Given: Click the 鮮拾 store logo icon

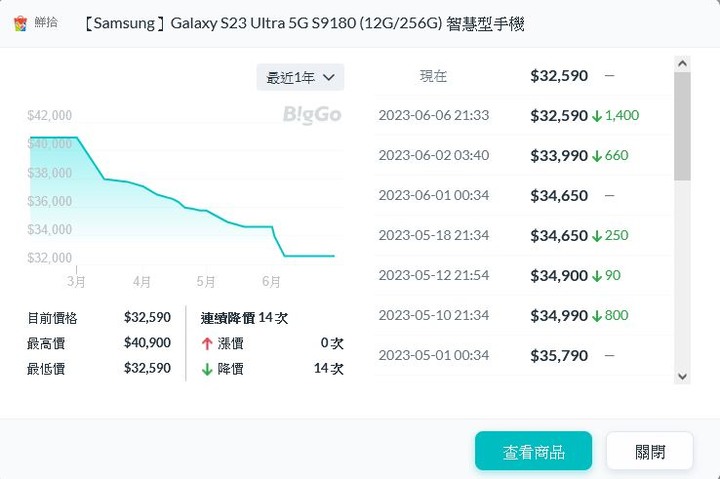Looking at the screenshot, I should tap(20, 23).
